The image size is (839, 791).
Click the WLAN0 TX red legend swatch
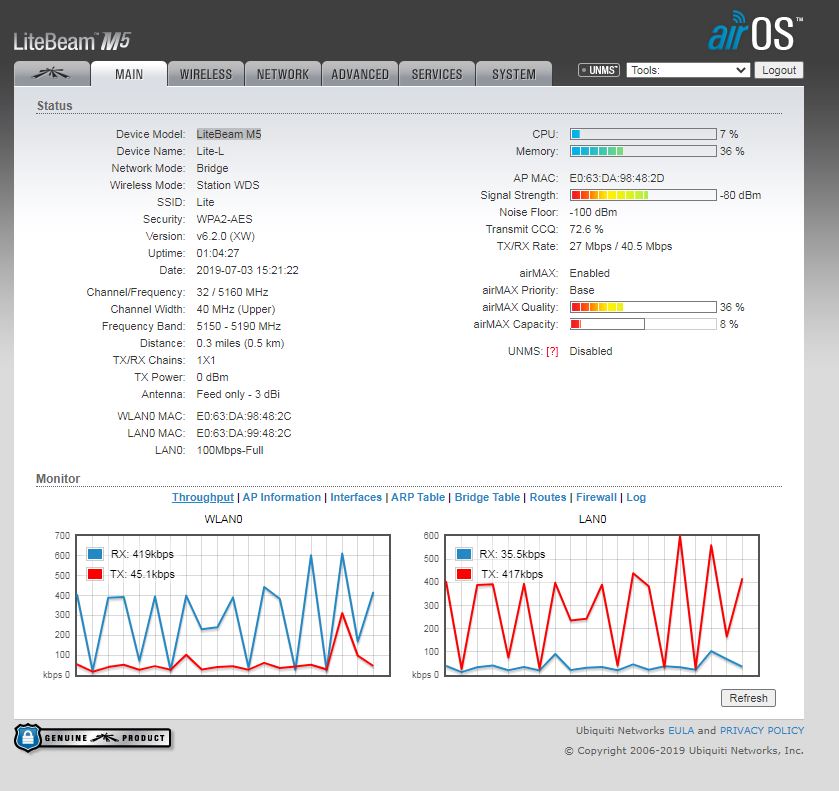(95, 574)
